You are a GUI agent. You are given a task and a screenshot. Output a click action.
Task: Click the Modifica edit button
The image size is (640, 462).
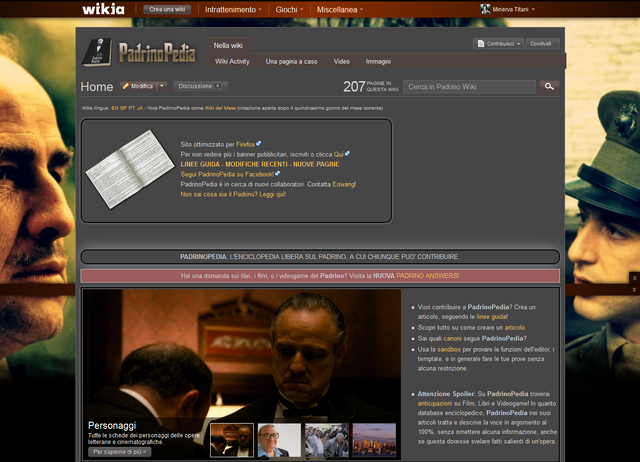pos(138,86)
